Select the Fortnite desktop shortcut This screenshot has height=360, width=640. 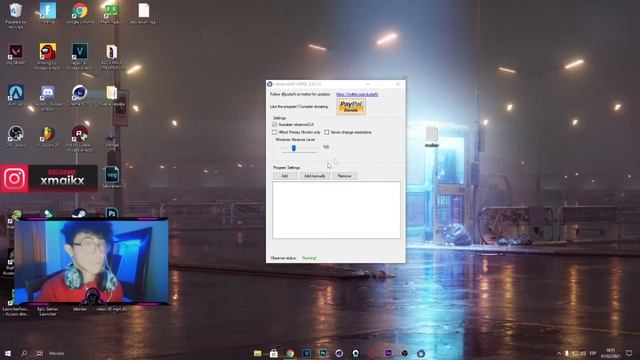[x=48, y=12]
